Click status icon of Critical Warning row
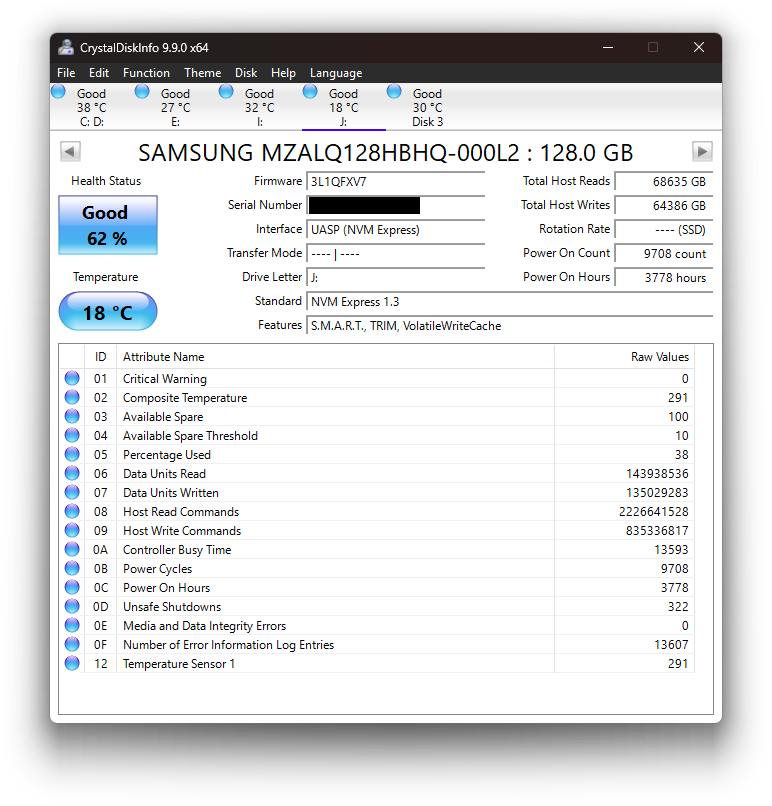Image resolution: width=772 pixels, height=806 pixels. [x=72, y=378]
